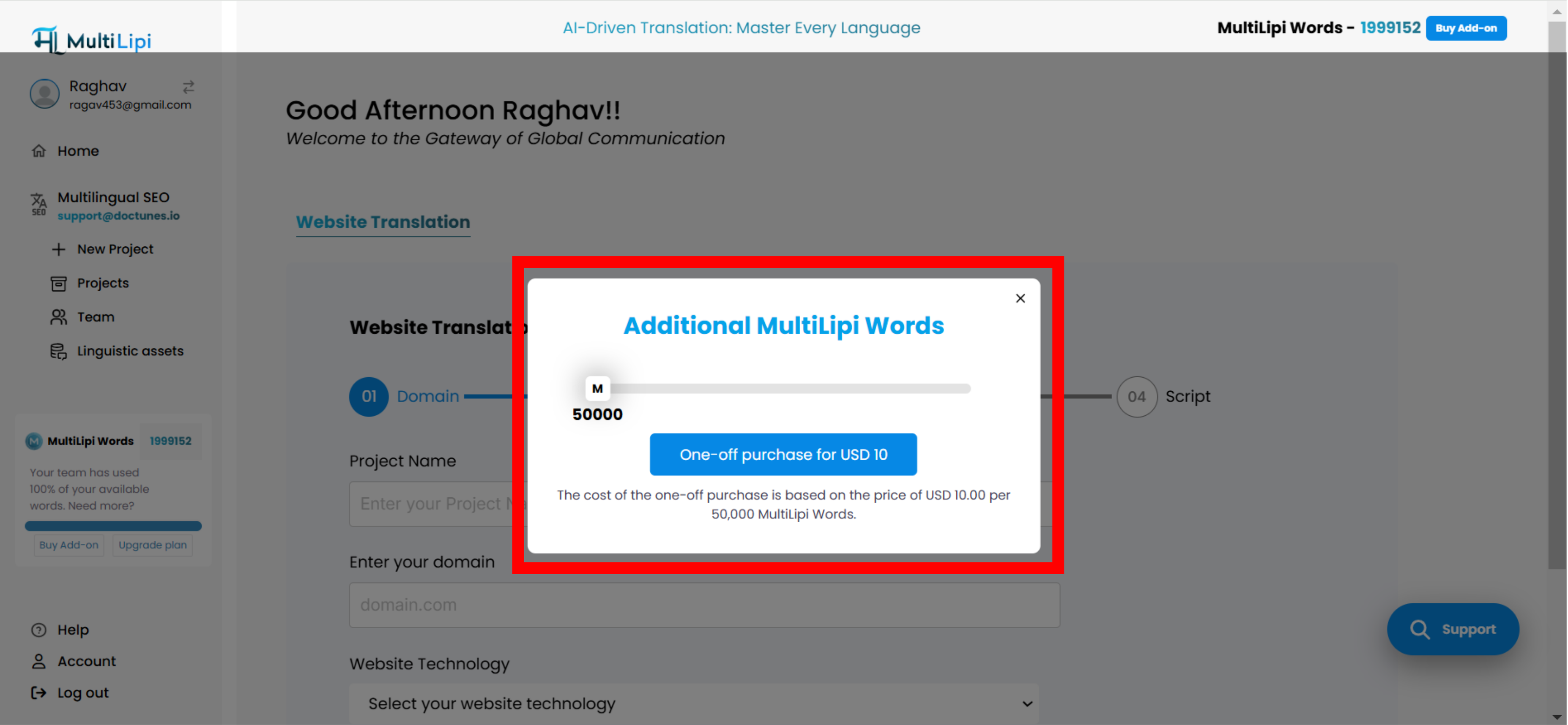Click the Help question mark icon
1568x725 pixels.
(39, 630)
